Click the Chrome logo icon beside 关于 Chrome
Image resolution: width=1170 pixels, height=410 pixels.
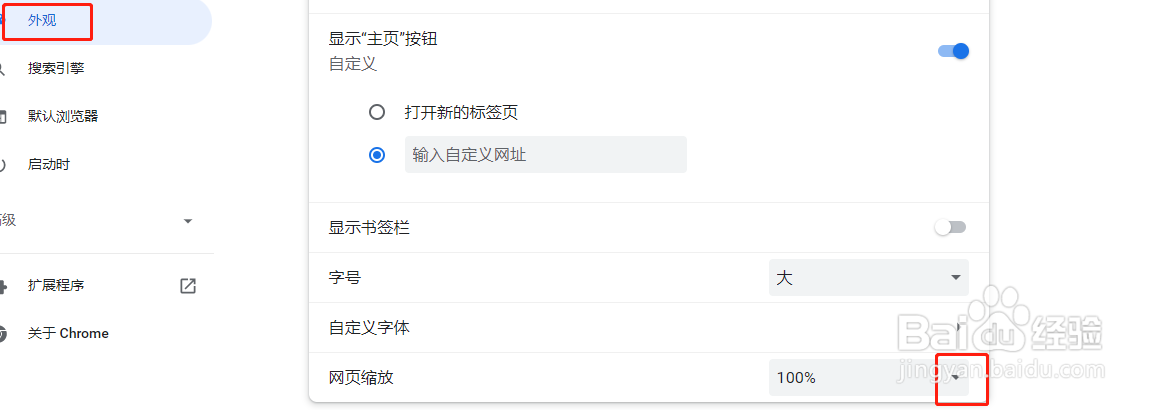pos(3,334)
